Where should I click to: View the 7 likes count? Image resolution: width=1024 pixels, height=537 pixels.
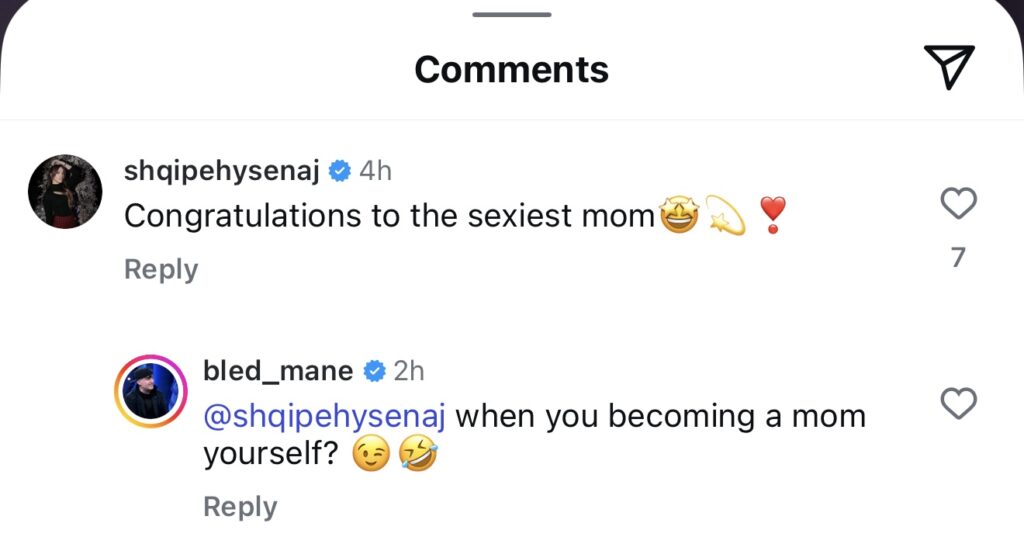point(958,258)
